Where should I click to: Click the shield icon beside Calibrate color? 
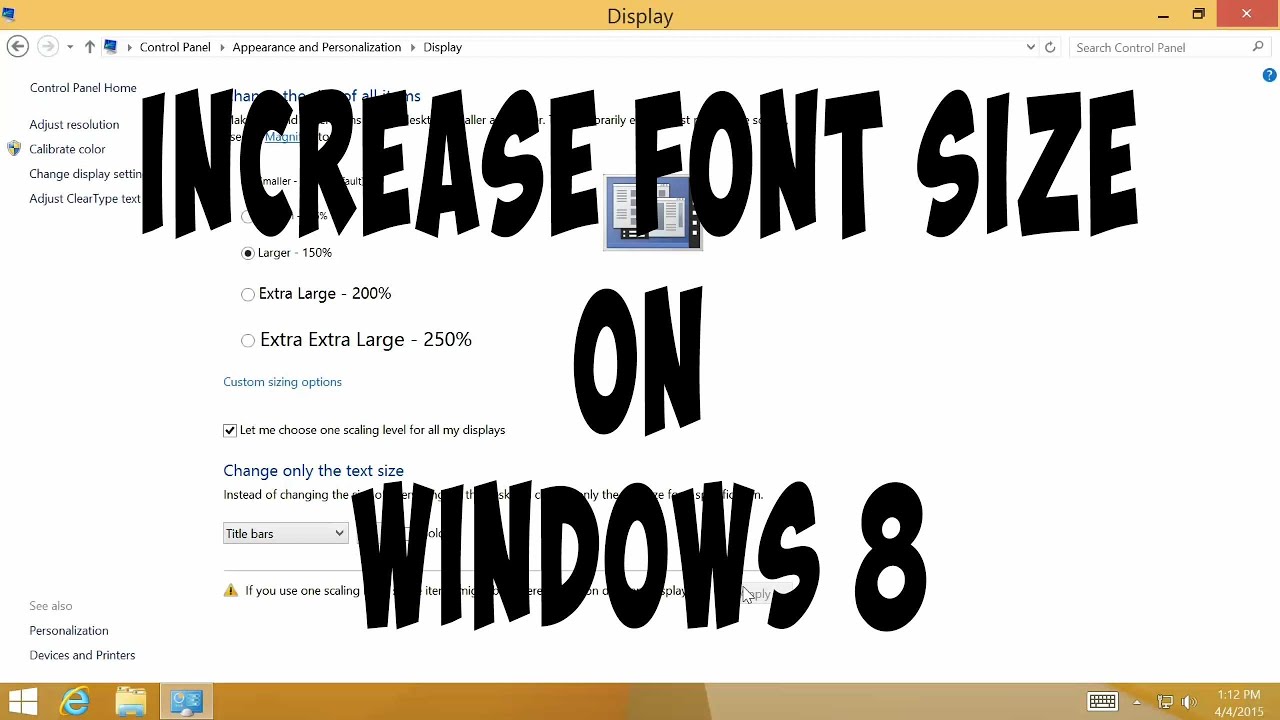[14, 149]
